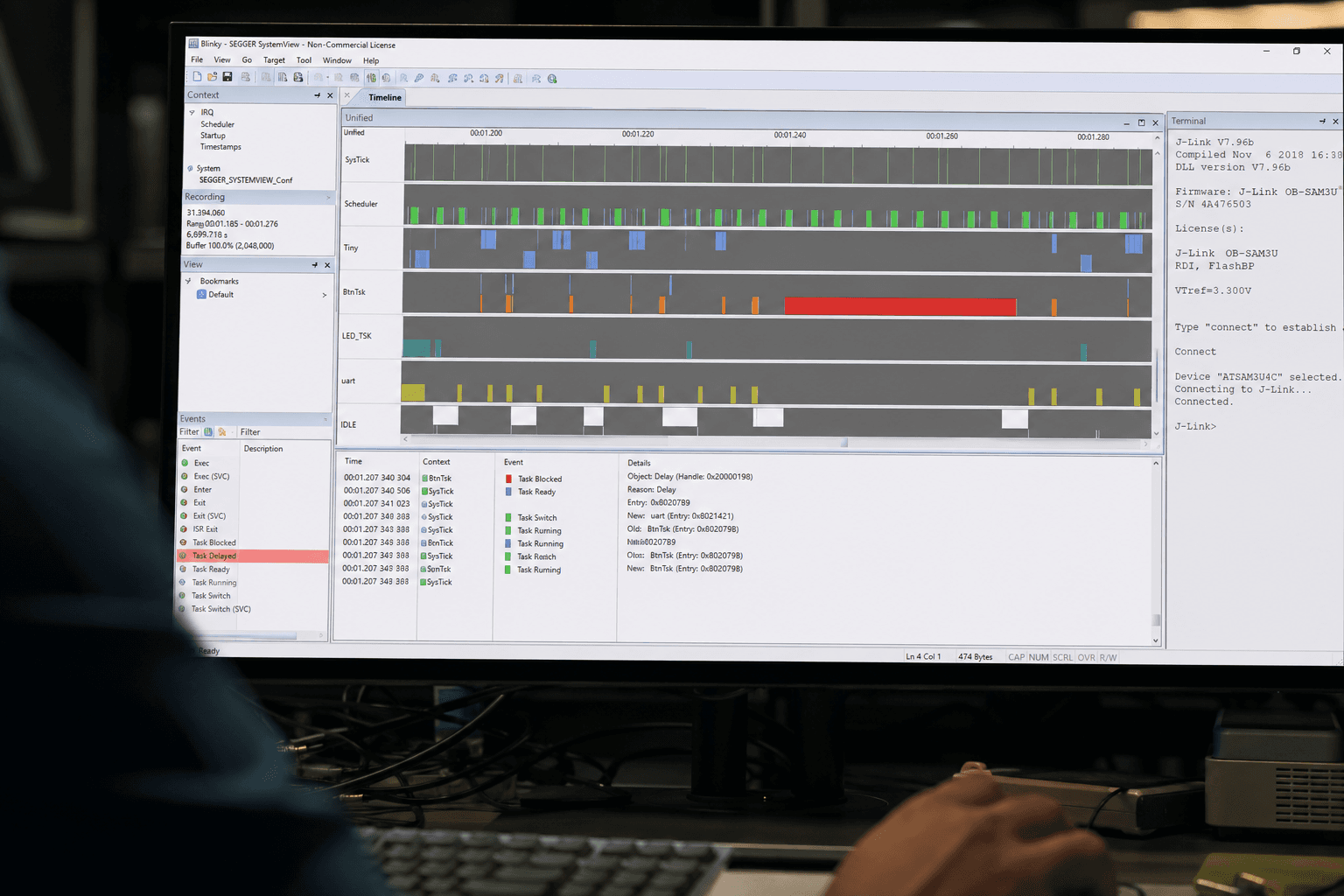This screenshot has width=1344, height=896.
Task: Open the Help menu
Action: coord(371,61)
